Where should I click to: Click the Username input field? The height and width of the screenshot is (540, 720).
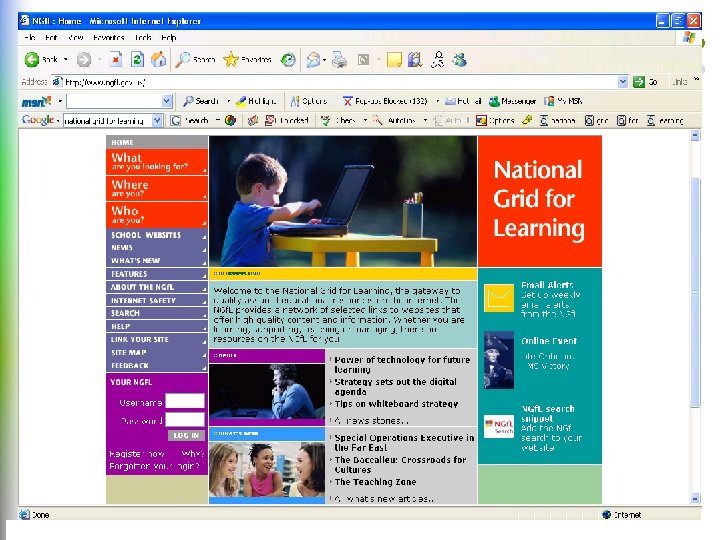click(185, 401)
